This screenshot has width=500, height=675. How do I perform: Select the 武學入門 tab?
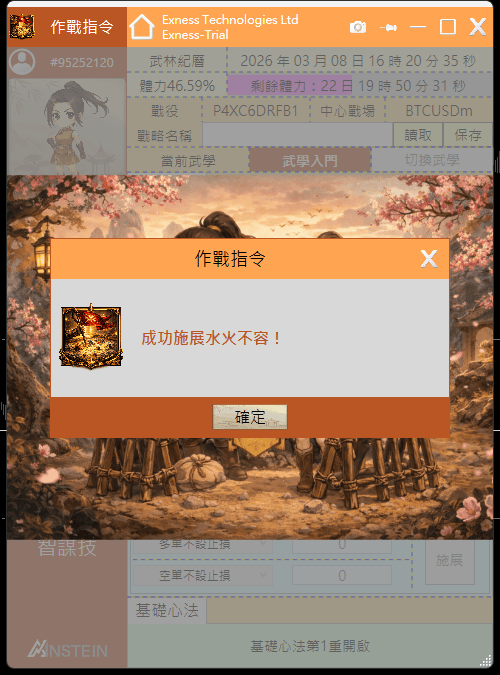pyautogui.click(x=310, y=161)
